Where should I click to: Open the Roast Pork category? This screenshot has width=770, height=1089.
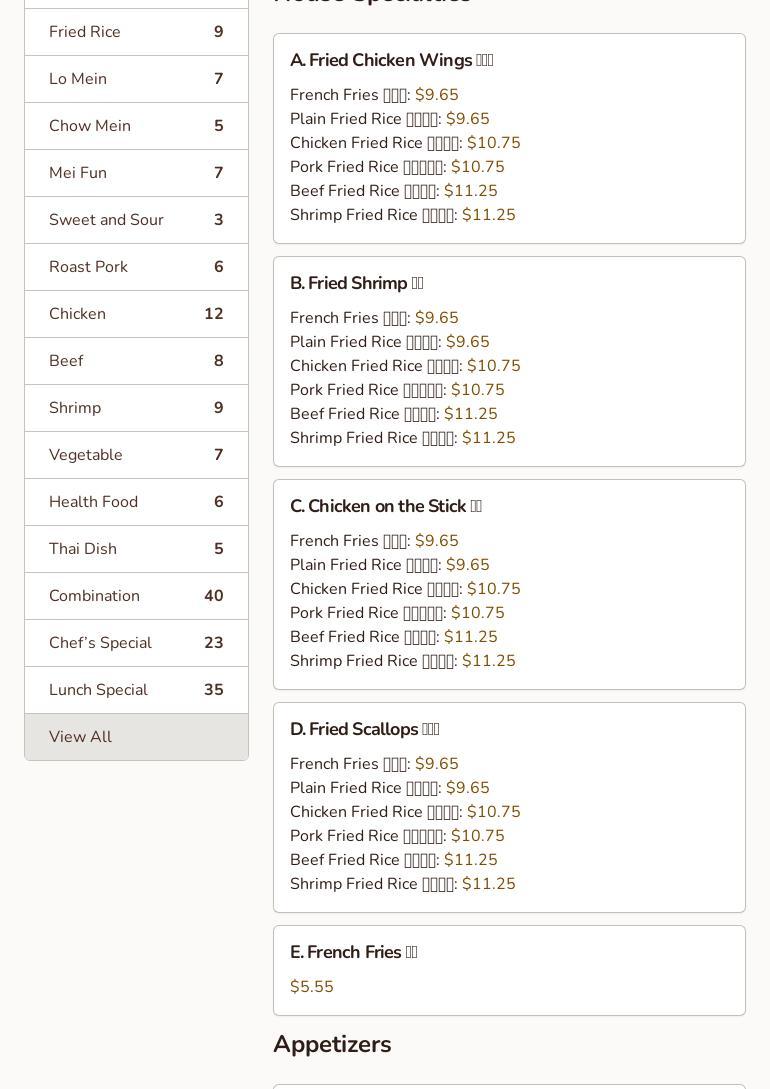click(x=136, y=267)
